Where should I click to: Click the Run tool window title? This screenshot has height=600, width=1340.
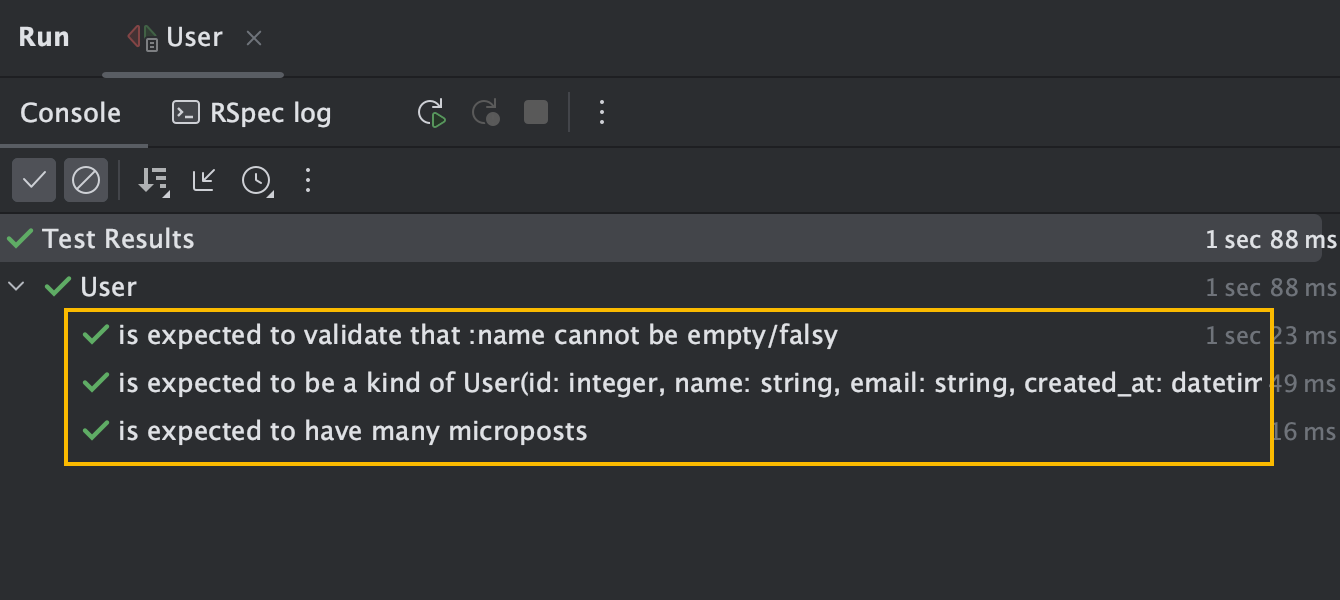(44, 38)
